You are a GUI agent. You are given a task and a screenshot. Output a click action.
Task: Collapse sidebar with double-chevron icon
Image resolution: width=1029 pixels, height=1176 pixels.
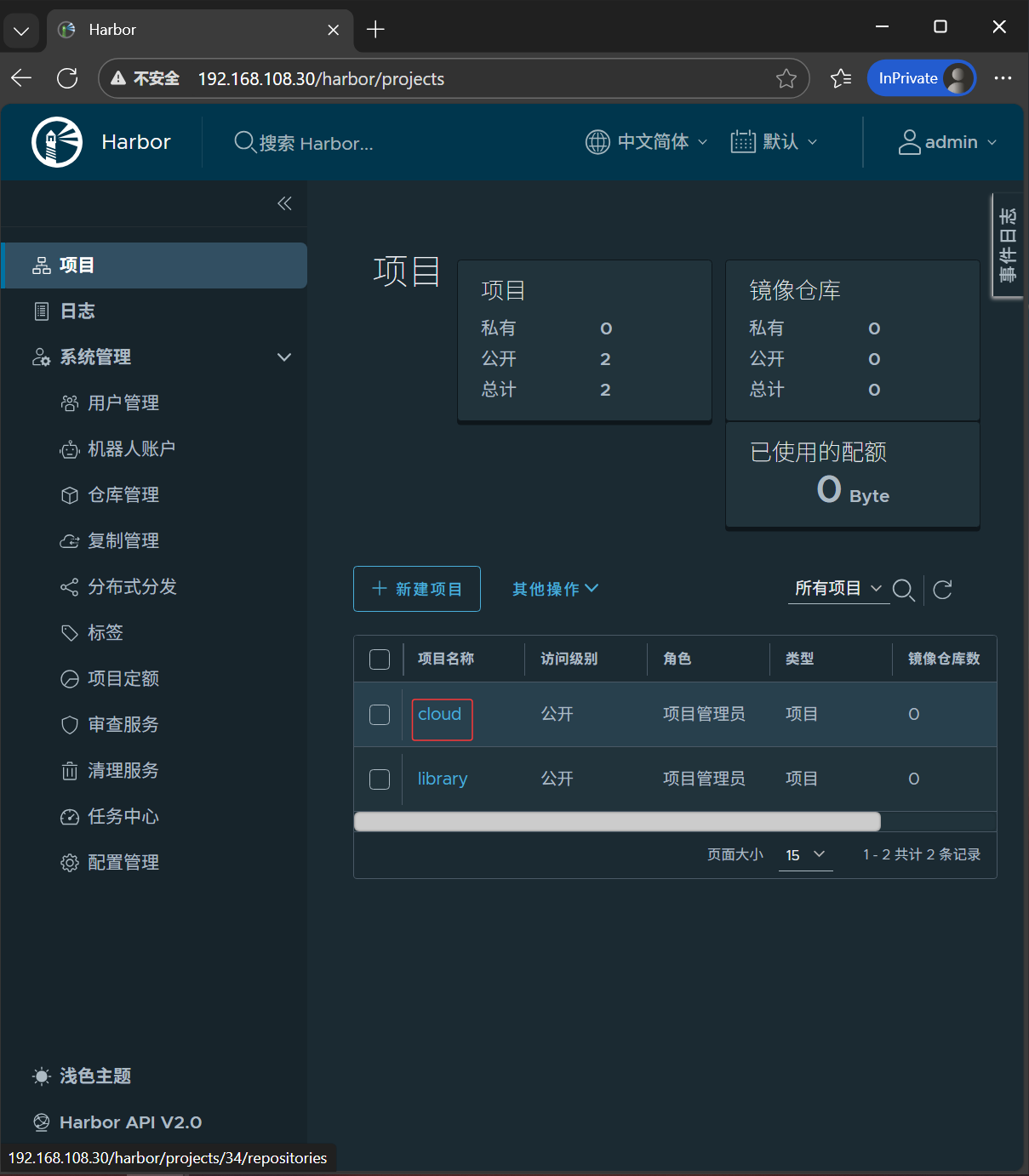click(284, 203)
